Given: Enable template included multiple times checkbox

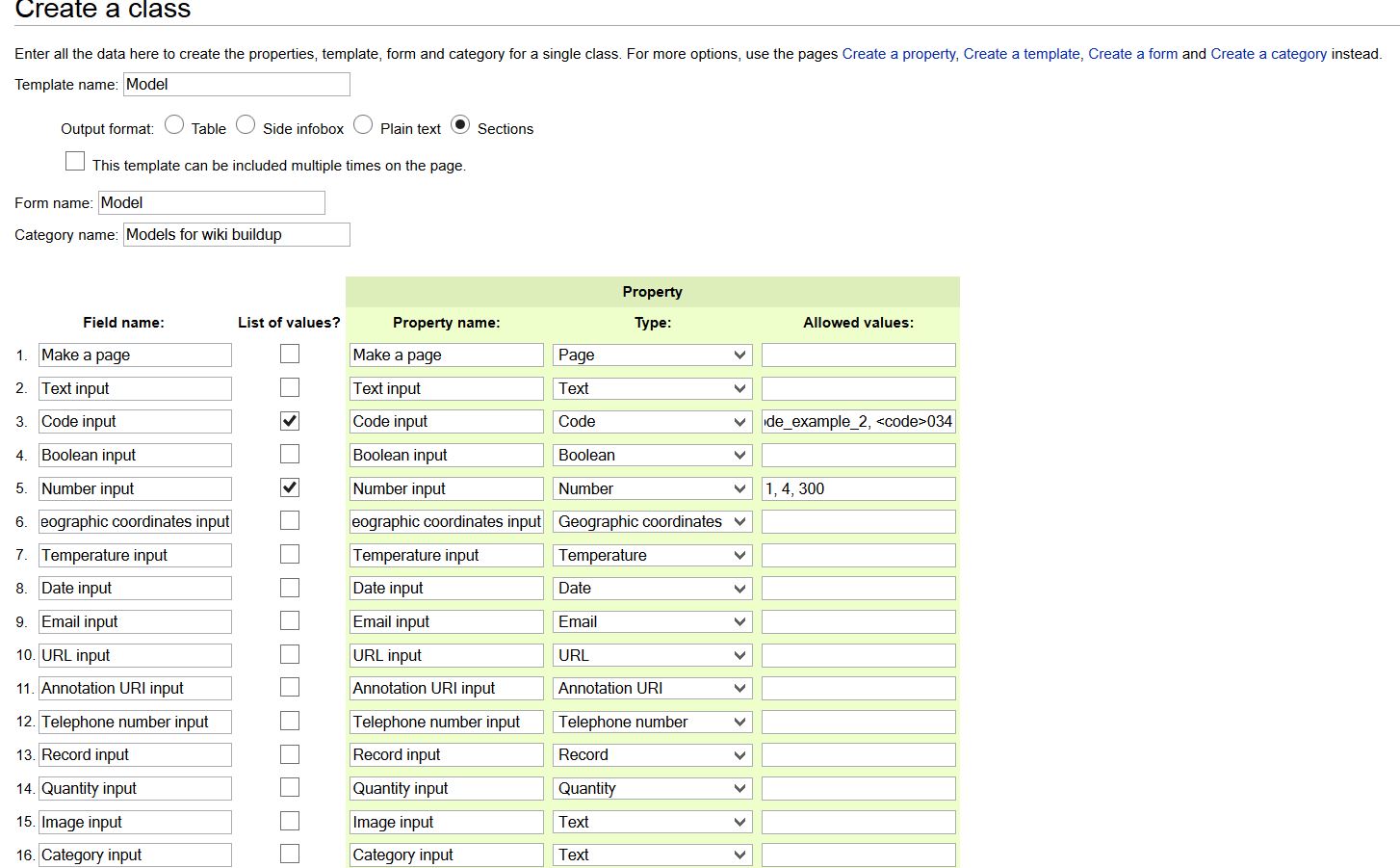Looking at the screenshot, I should point(75,162).
